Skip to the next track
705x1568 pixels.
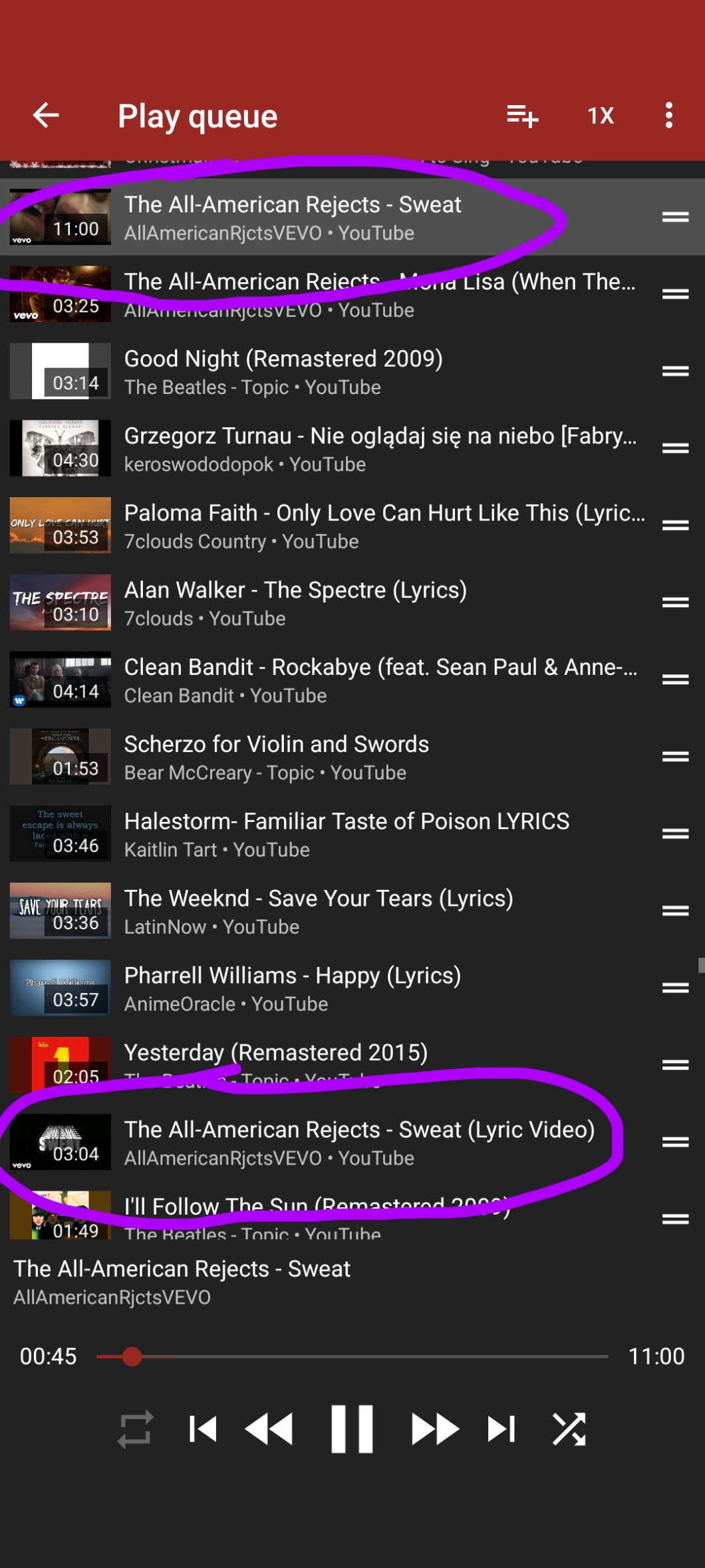501,1429
